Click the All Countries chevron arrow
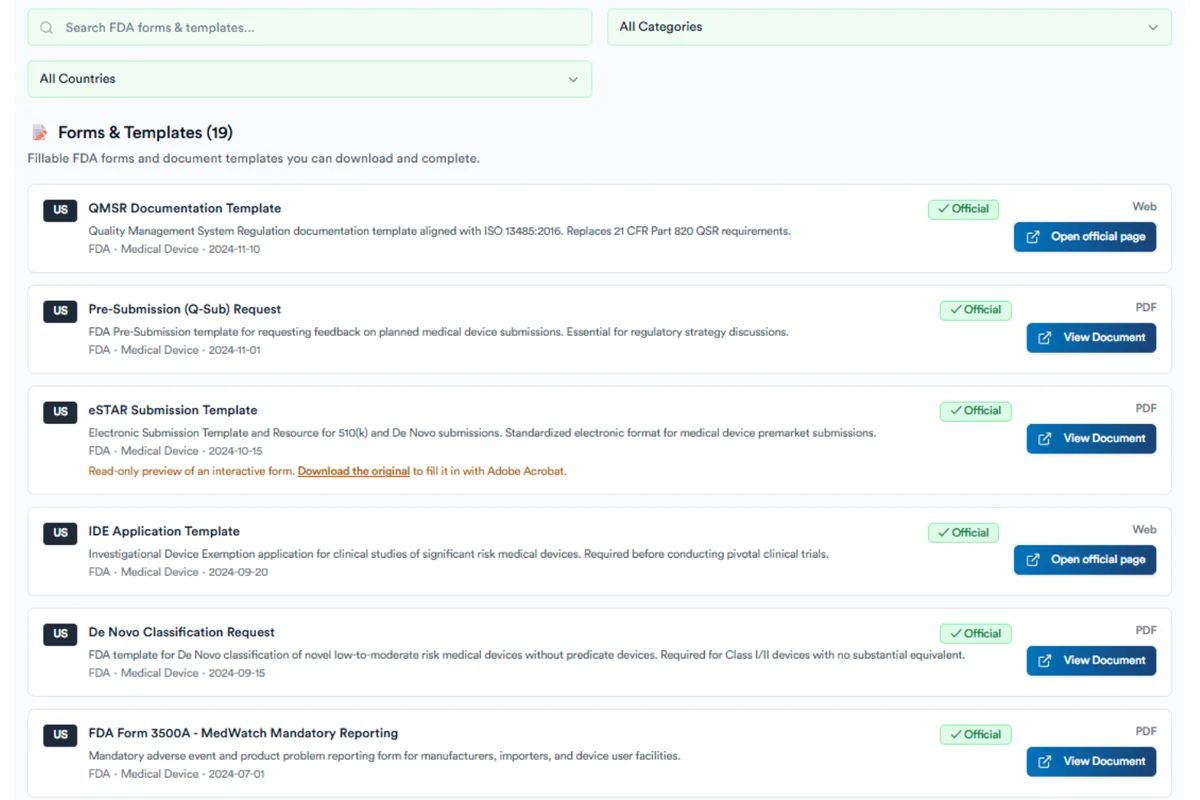The image size is (1200, 800). [573, 80]
